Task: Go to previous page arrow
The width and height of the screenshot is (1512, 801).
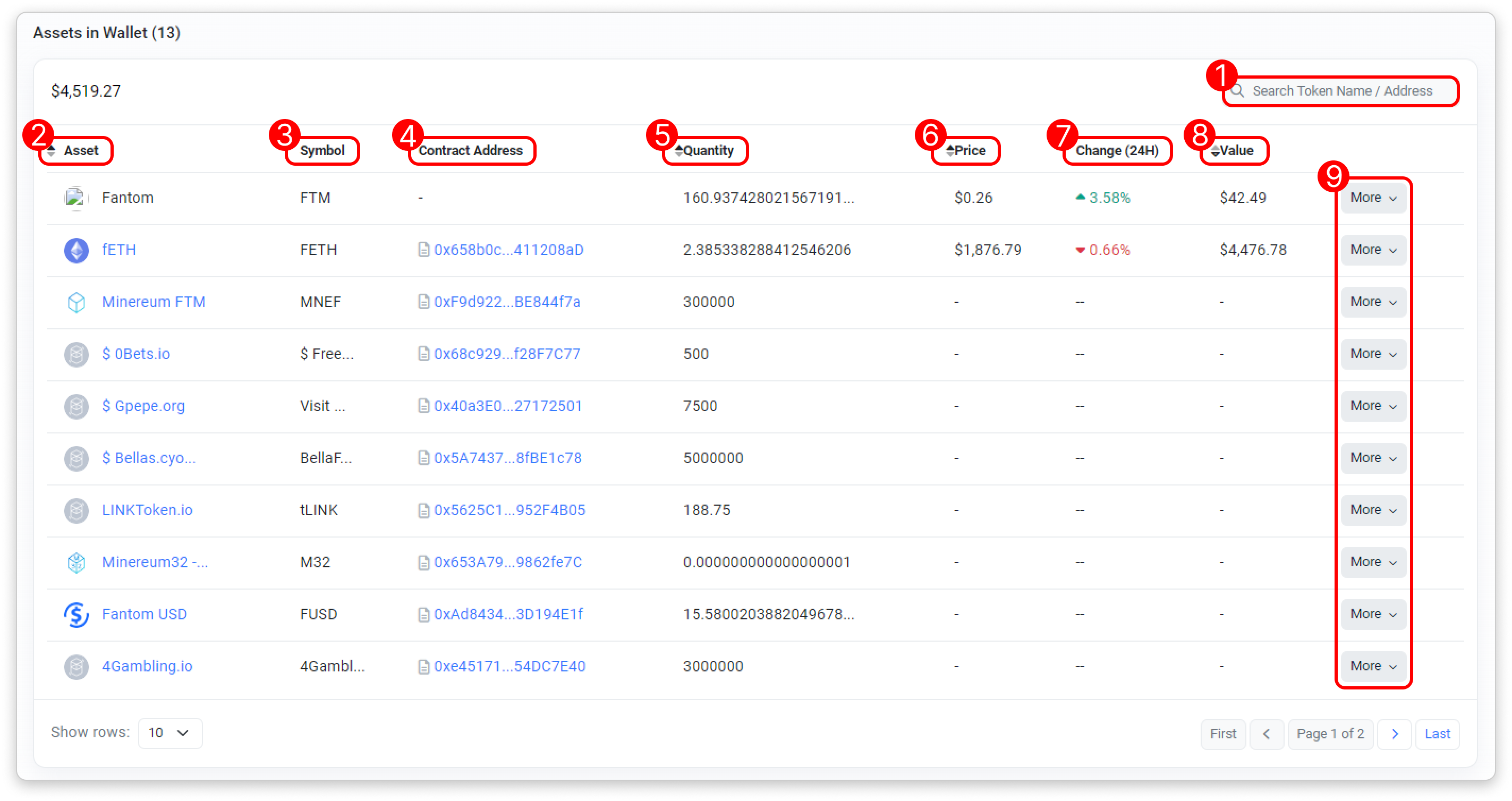Action: [1266, 734]
